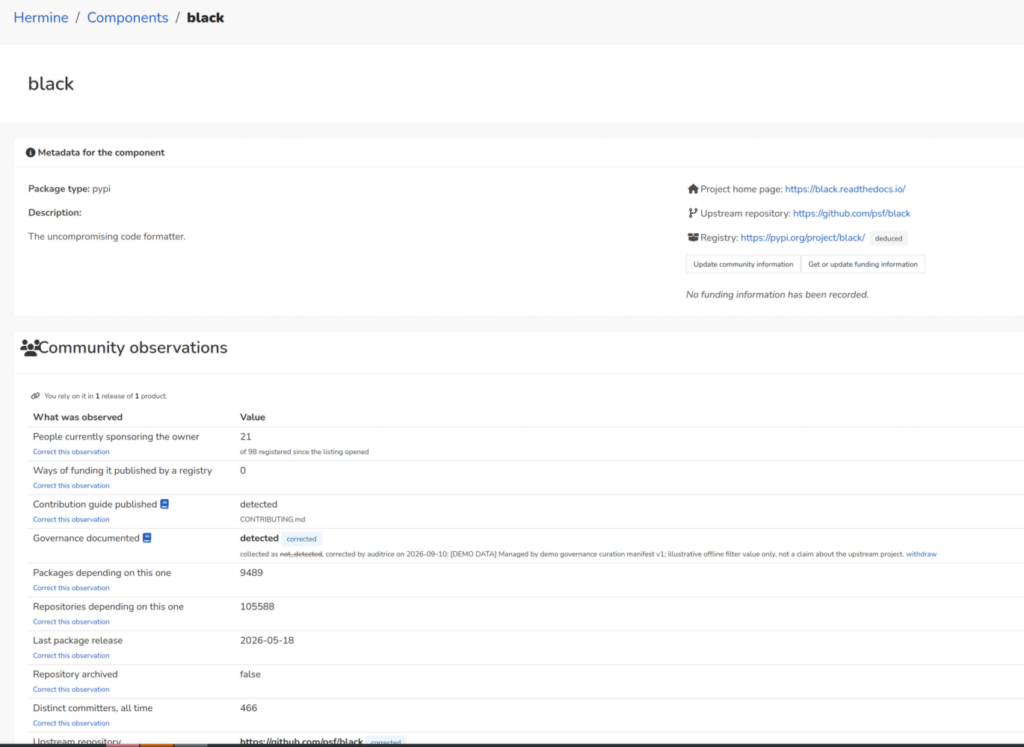Image resolution: width=1024 pixels, height=747 pixels.
Task: Click 'corrected' badge next to Governance detected
Action: point(301,539)
